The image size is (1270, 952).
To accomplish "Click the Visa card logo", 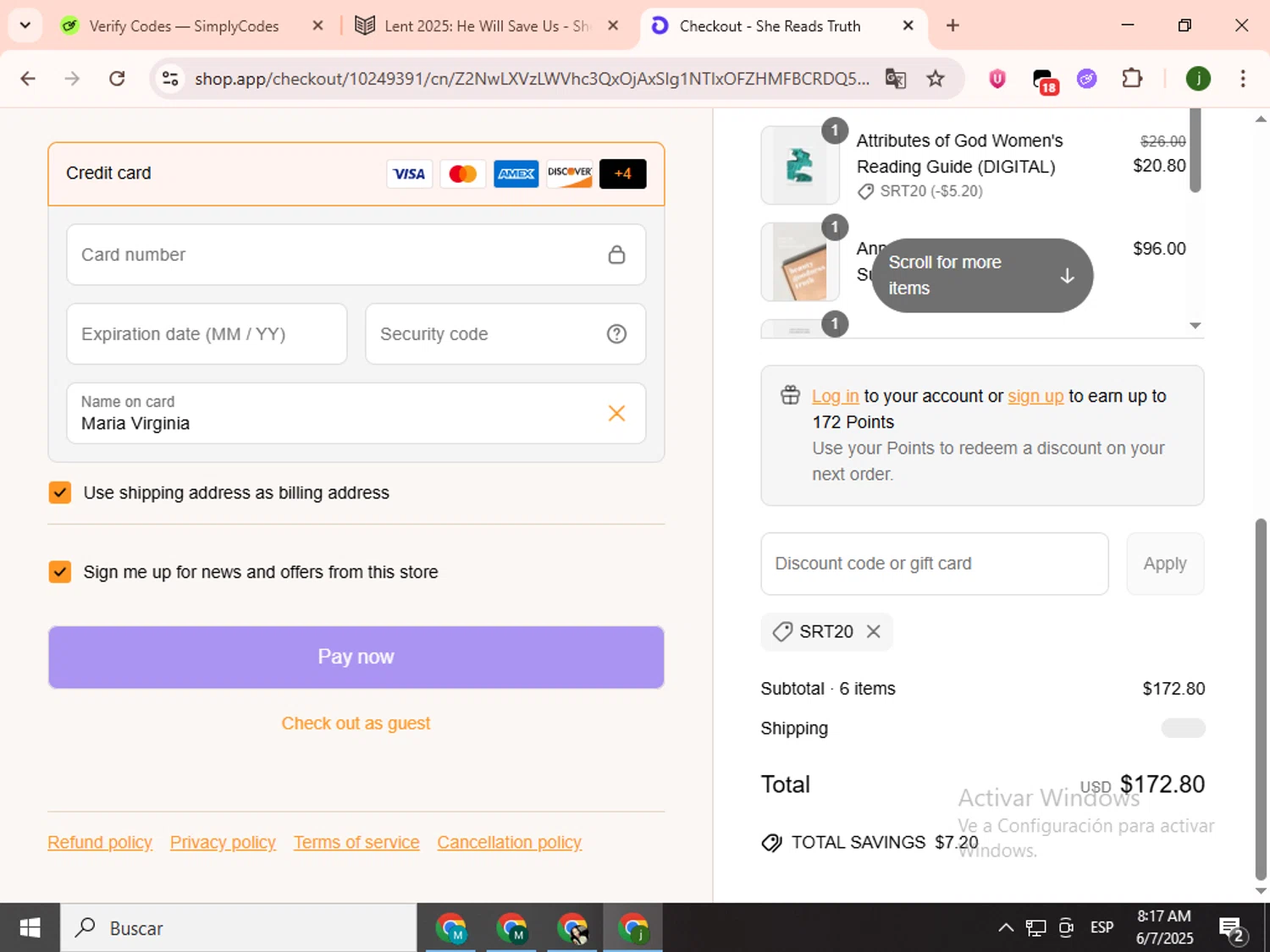I will tap(410, 173).
